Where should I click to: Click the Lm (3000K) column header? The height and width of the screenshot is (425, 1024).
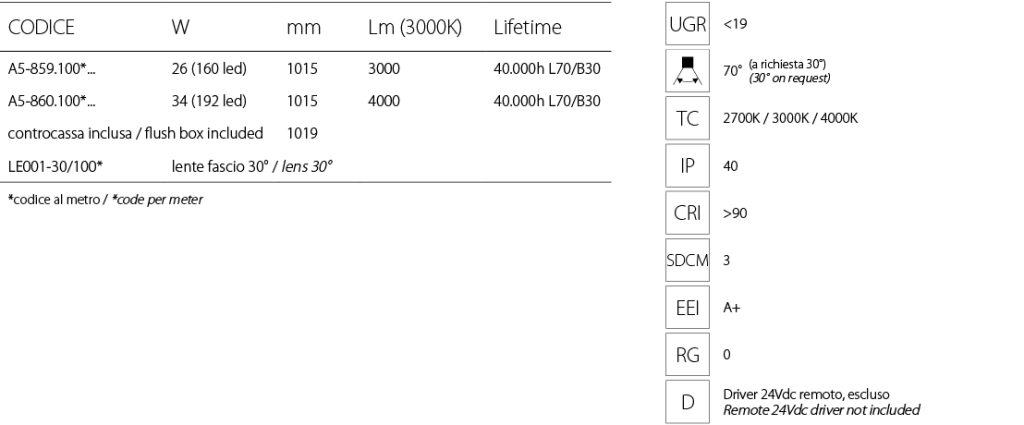pyautogui.click(x=415, y=27)
